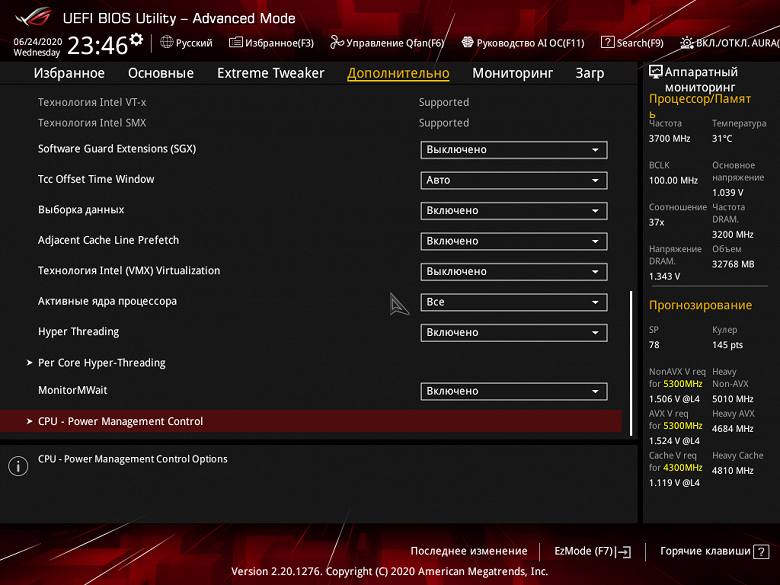780x585 pixels.
Task: Click CPU - Power Management Control Options description
Action: pyautogui.click(x=133, y=459)
